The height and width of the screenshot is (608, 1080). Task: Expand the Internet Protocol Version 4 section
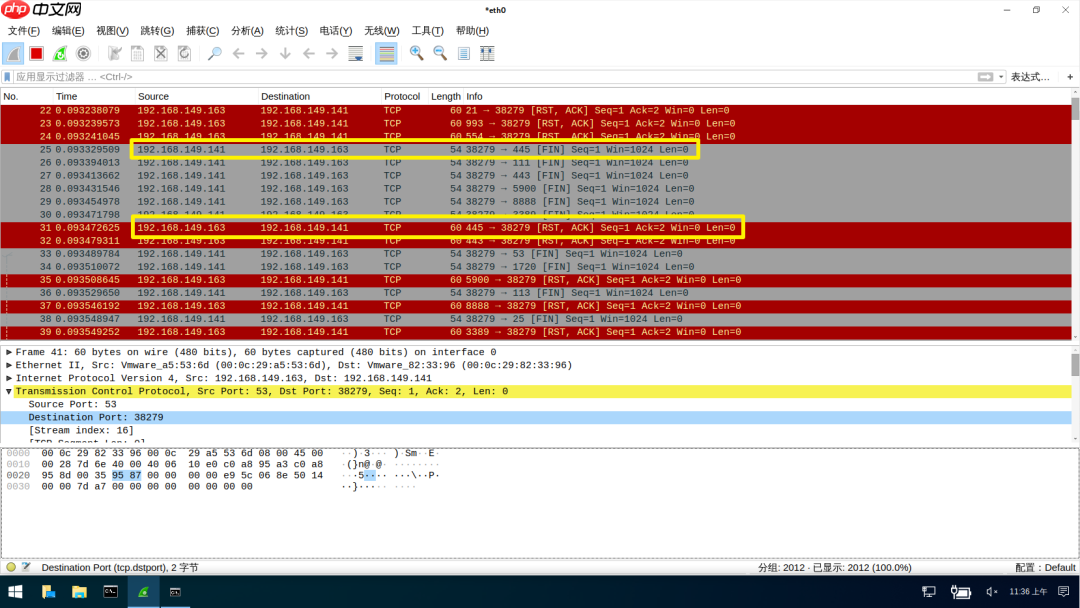8,377
